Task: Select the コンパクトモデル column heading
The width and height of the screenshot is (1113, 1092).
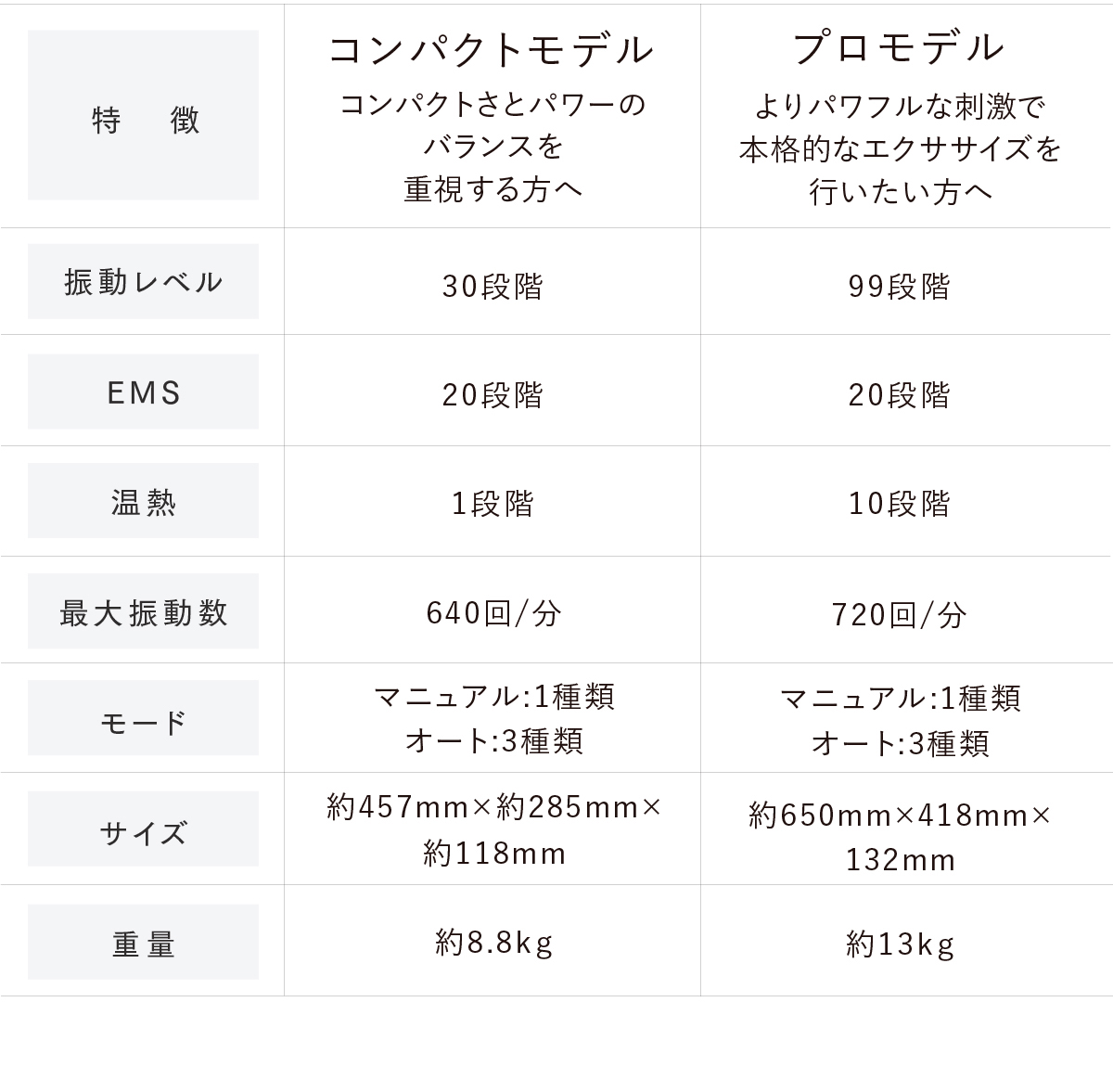Action: (x=492, y=49)
